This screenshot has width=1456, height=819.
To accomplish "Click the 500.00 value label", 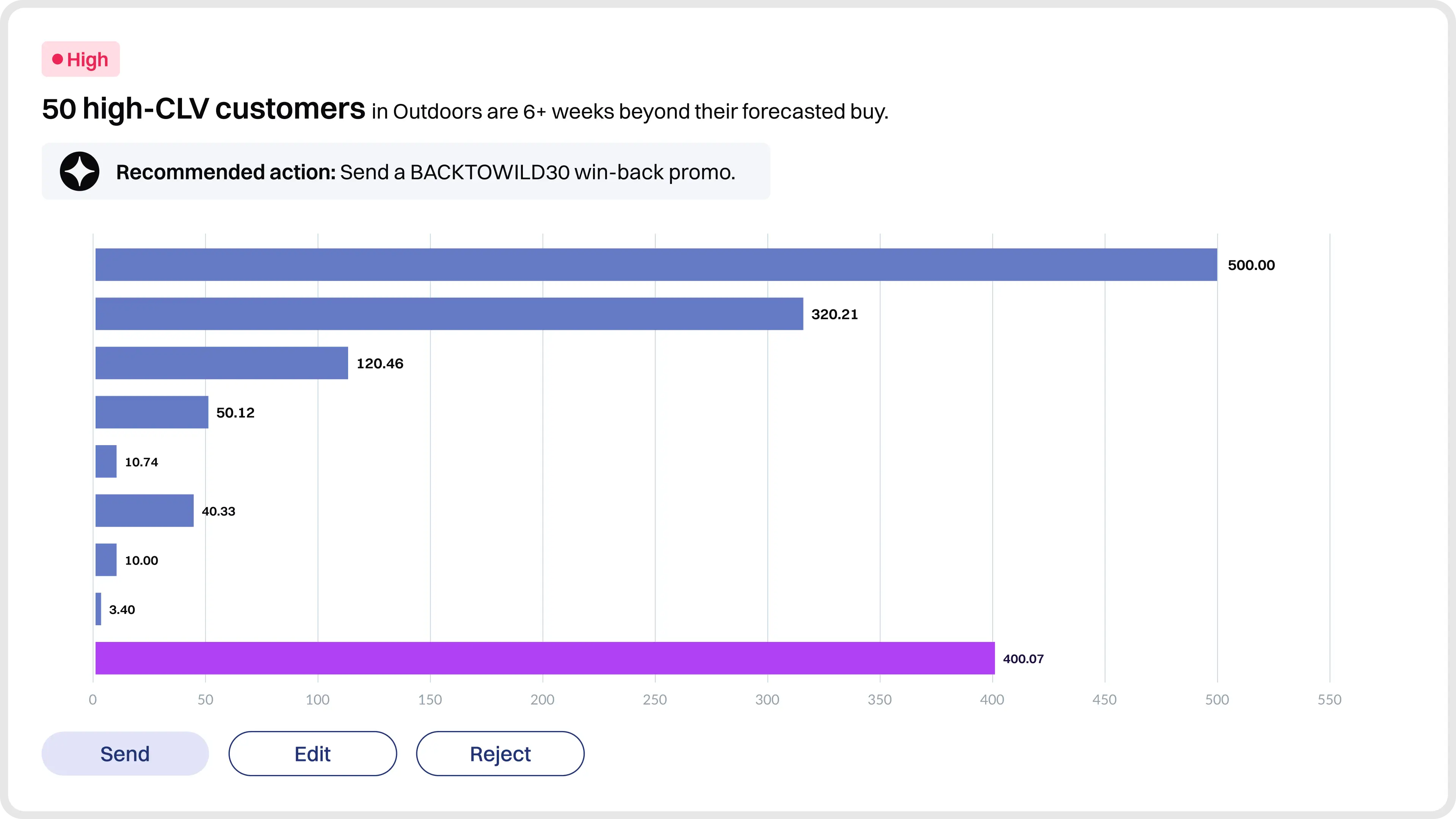I will pyautogui.click(x=1251, y=265).
